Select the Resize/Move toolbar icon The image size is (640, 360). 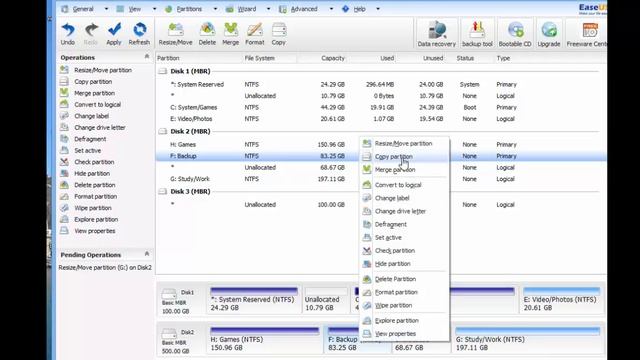point(176,34)
